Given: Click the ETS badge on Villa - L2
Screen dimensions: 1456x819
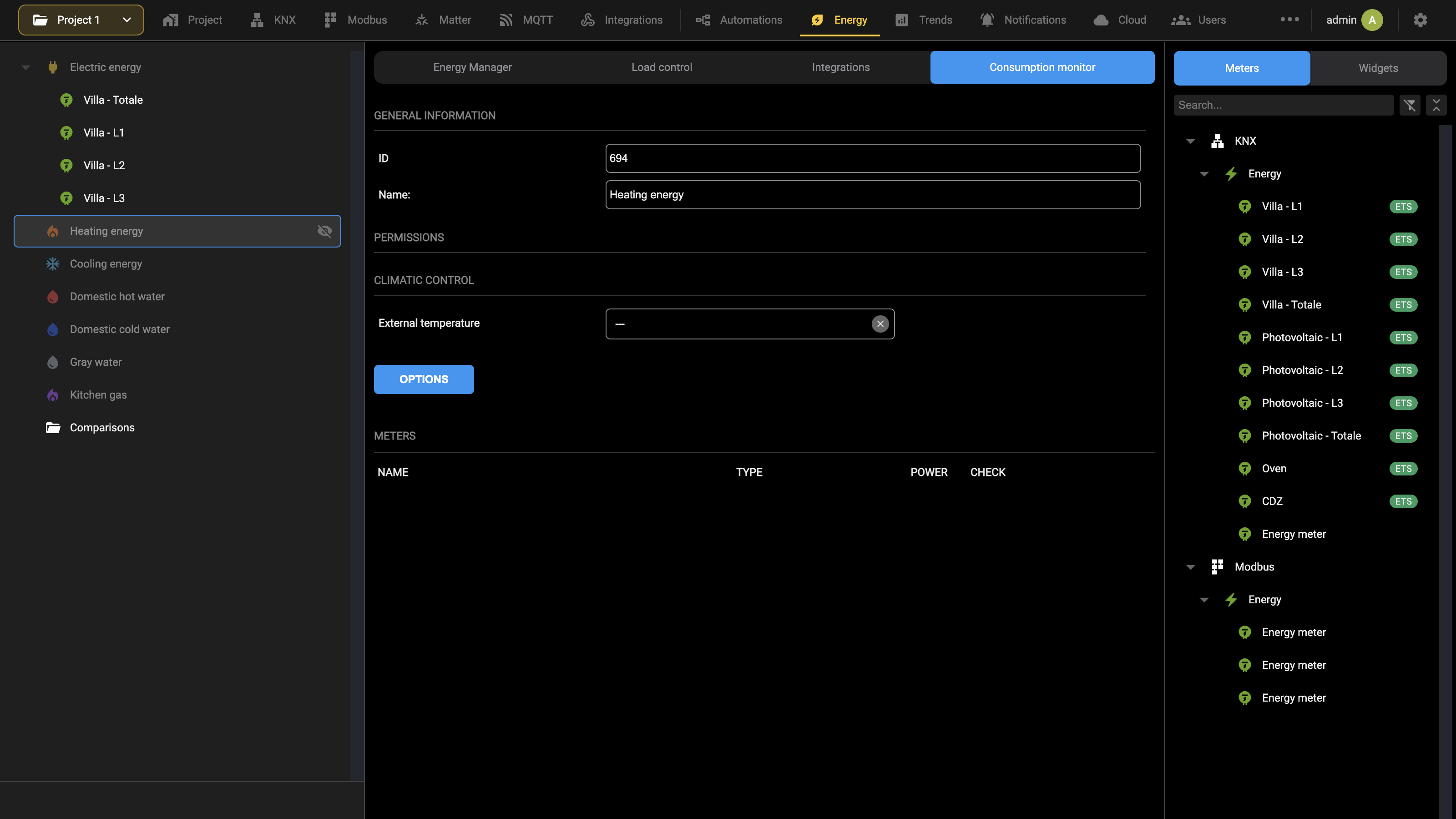Looking at the screenshot, I should 1403,240.
